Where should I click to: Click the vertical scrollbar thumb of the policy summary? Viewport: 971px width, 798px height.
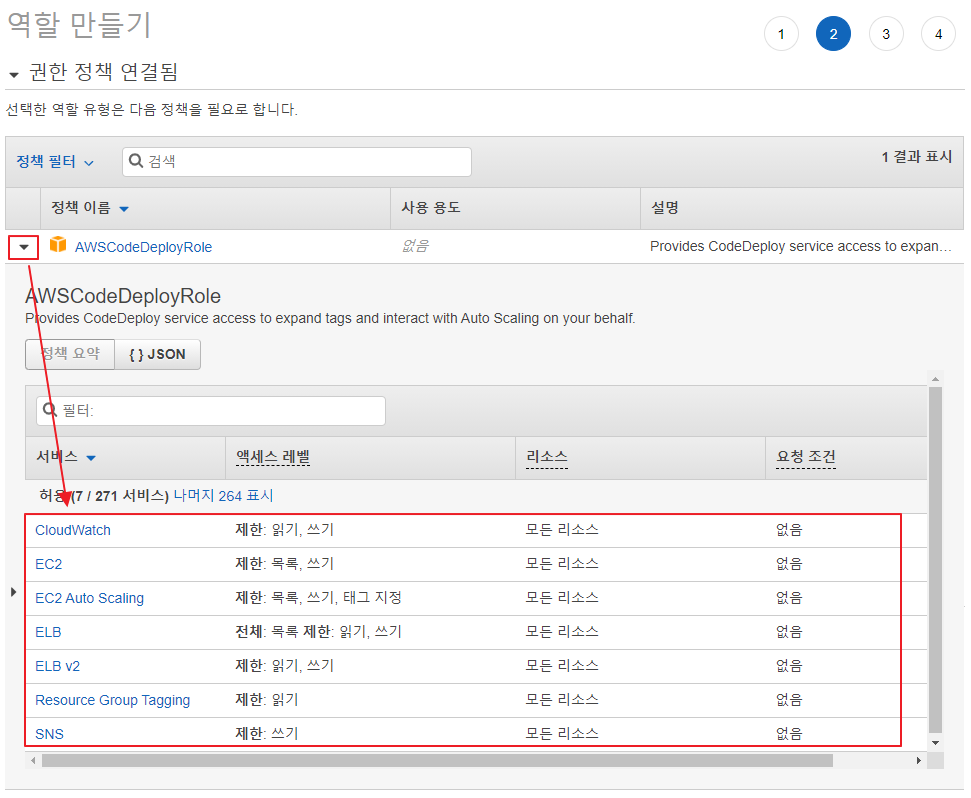pyautogui.click(x=935, y=560)
